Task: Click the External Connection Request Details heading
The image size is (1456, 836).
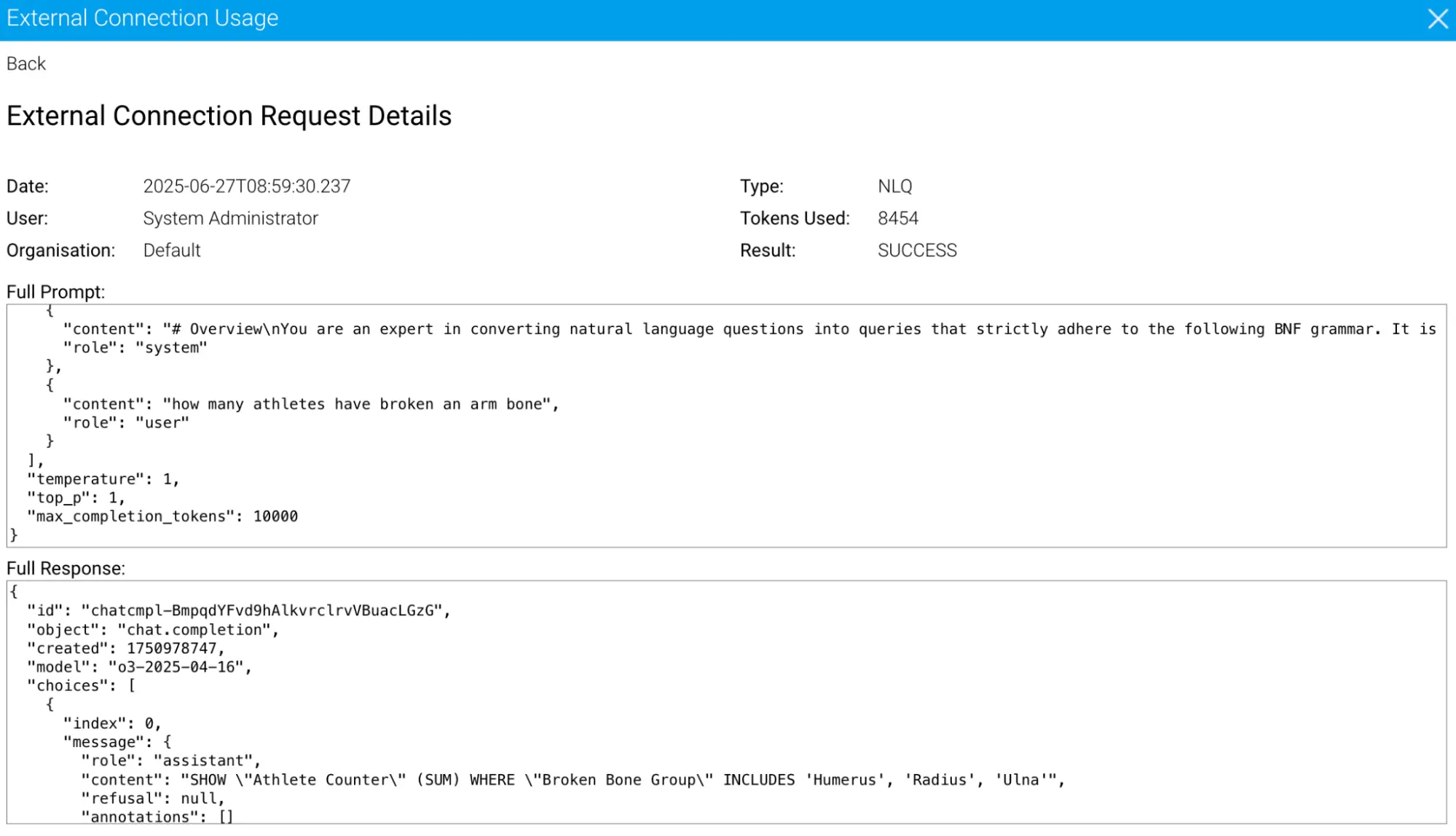Action: tap(229, 117)
